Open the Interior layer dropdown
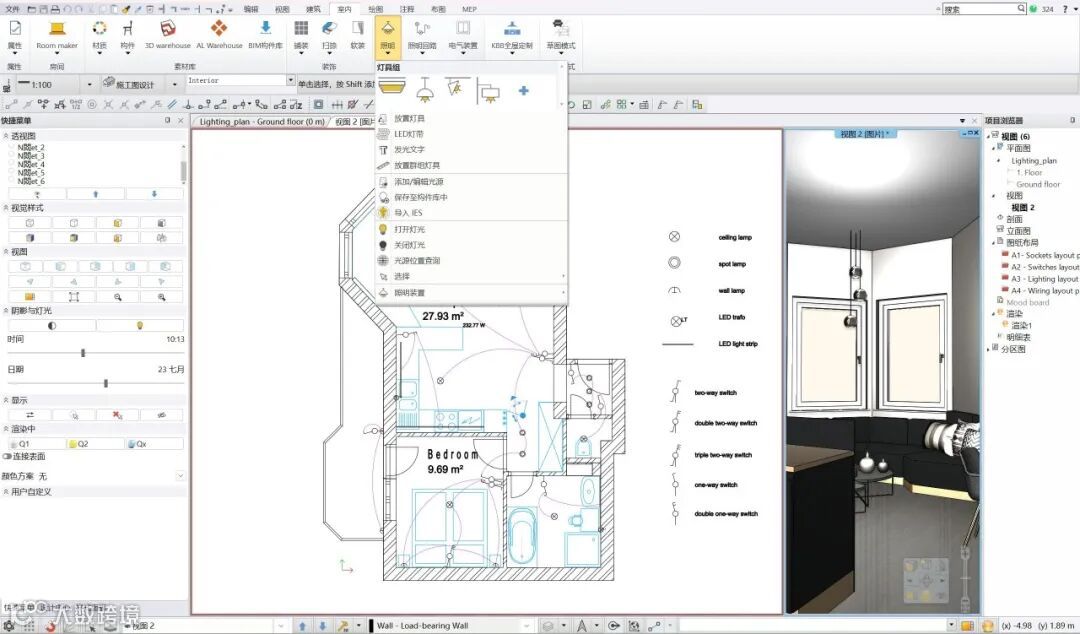Screen dimensions: 1080x634 tap(290, 81)
